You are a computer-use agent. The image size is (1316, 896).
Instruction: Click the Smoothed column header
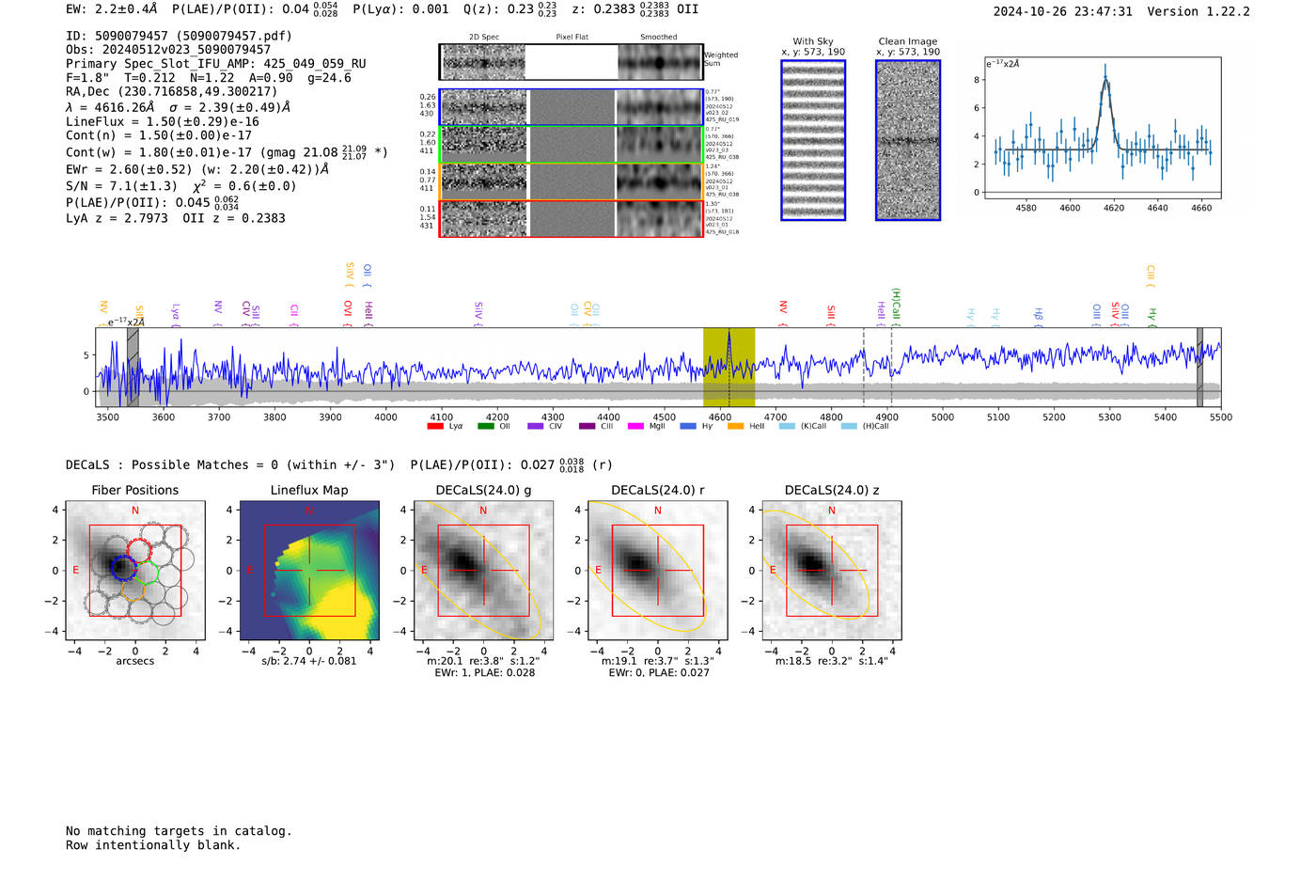pos(659,37)
